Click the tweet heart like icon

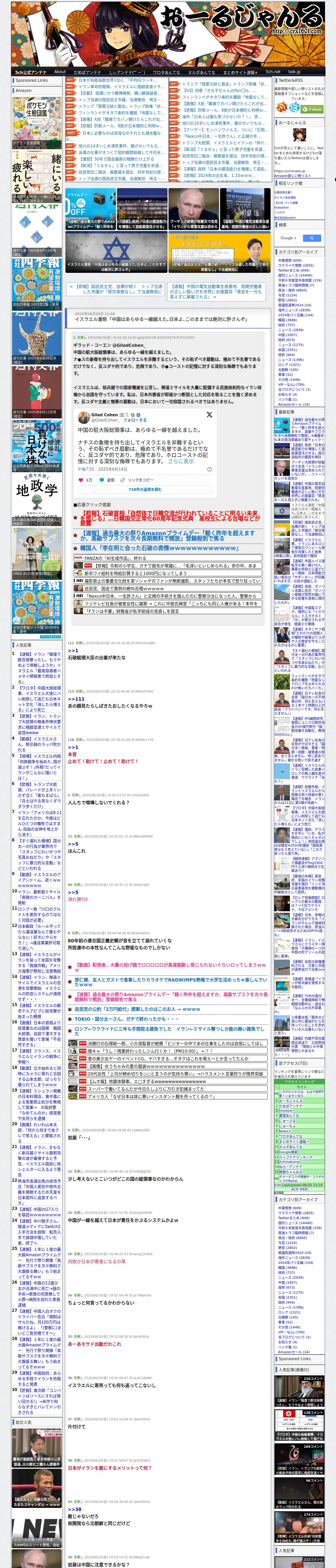(81, 480)
